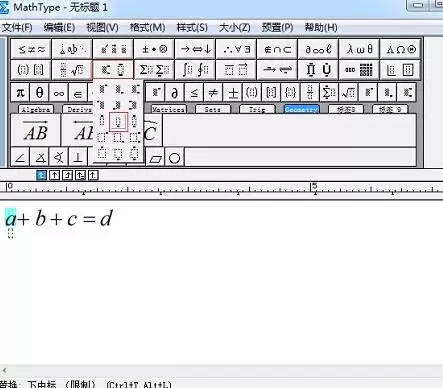Viewport: 443px width, 388px height.
Task: Select the first tab-stop alignment button
Action: [41, 175]
